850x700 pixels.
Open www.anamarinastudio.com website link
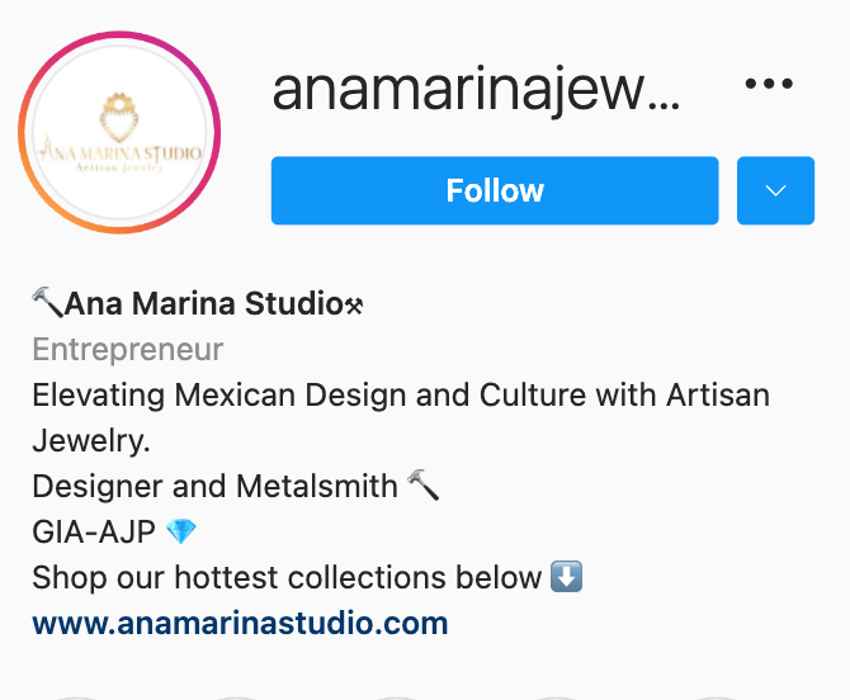tap(240, 623)
